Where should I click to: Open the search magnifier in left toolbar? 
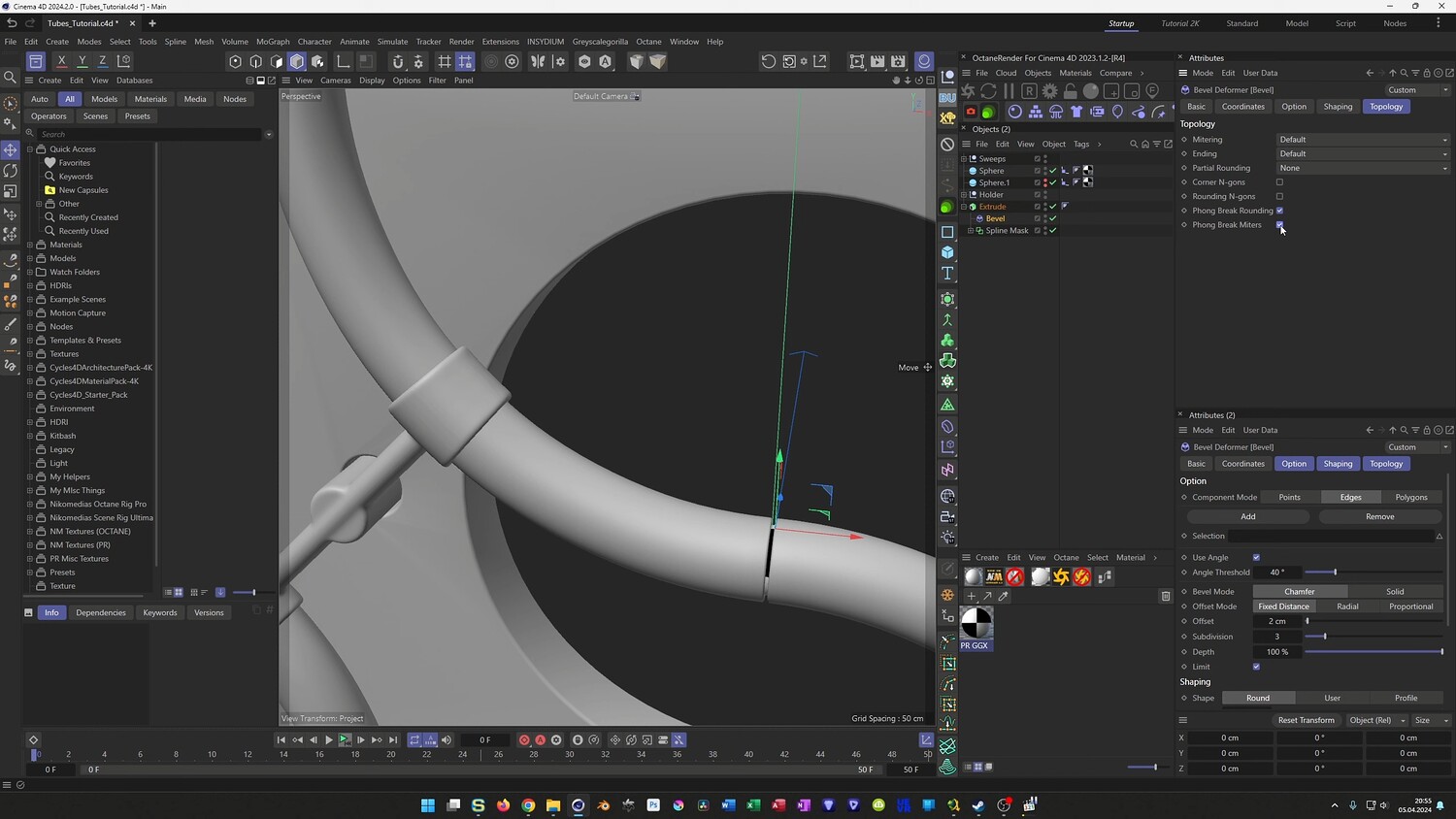pyautogui.click(x=11, y=78)
